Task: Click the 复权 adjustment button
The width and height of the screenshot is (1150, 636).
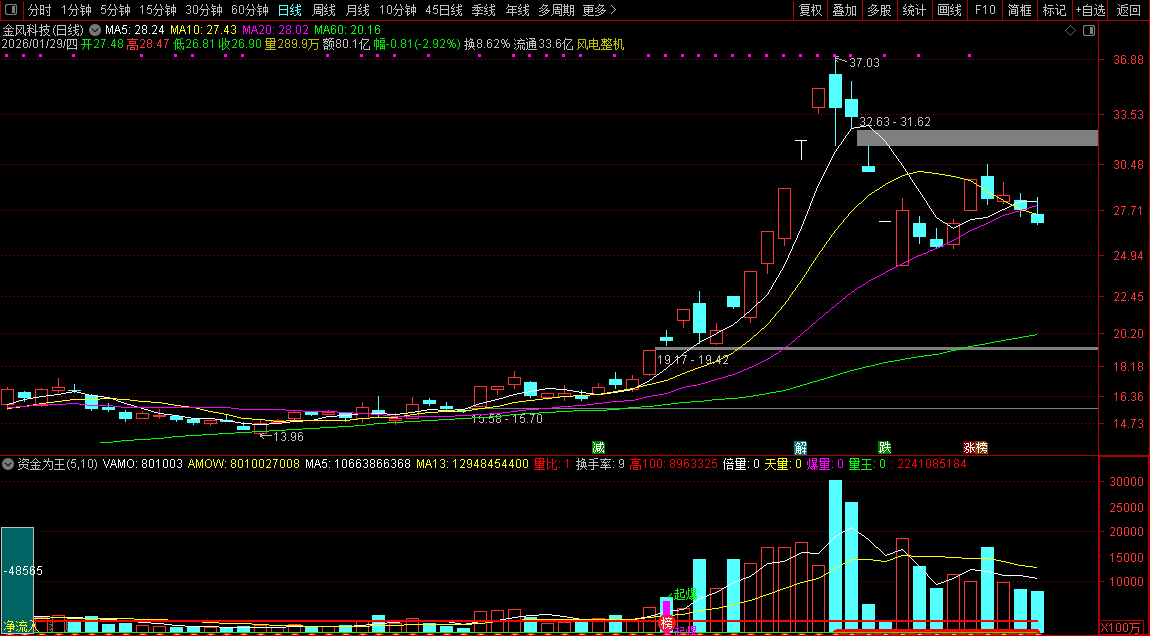Action: pos(810,10)
